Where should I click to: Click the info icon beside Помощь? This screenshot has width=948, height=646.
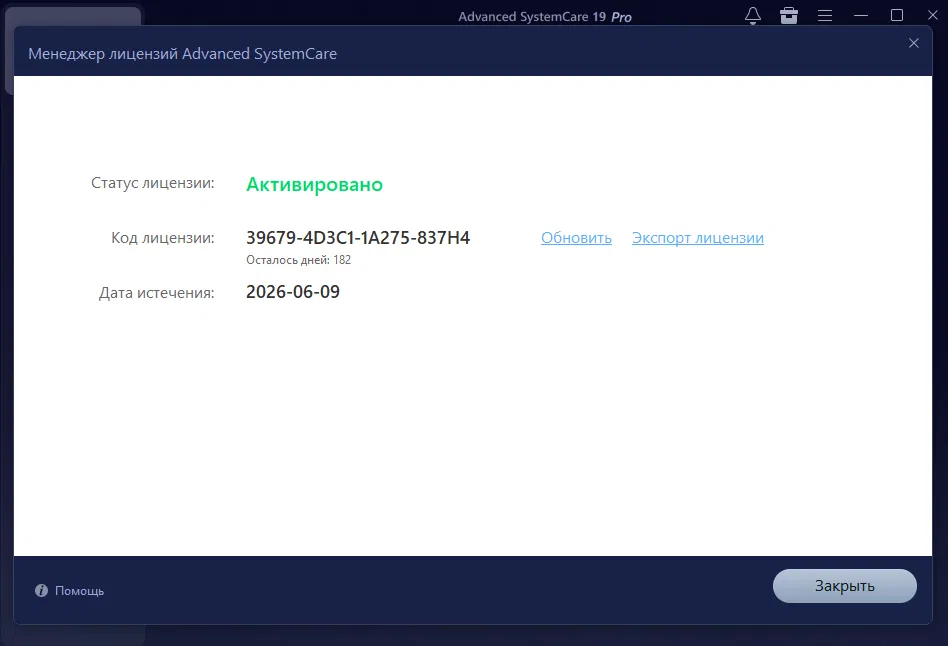tap(40, 590)
